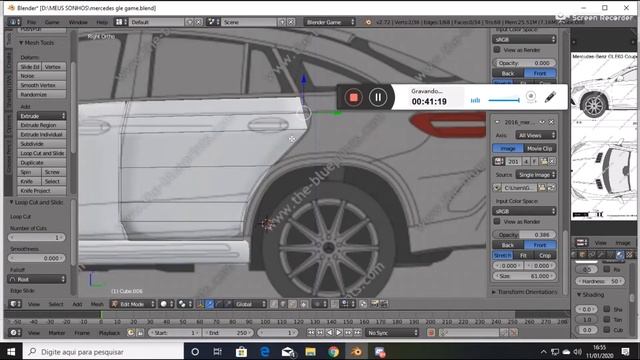Viewport: 640px width, 360px height.
Task: Select the lower Front draw-depth button
Action: (540, 245)
